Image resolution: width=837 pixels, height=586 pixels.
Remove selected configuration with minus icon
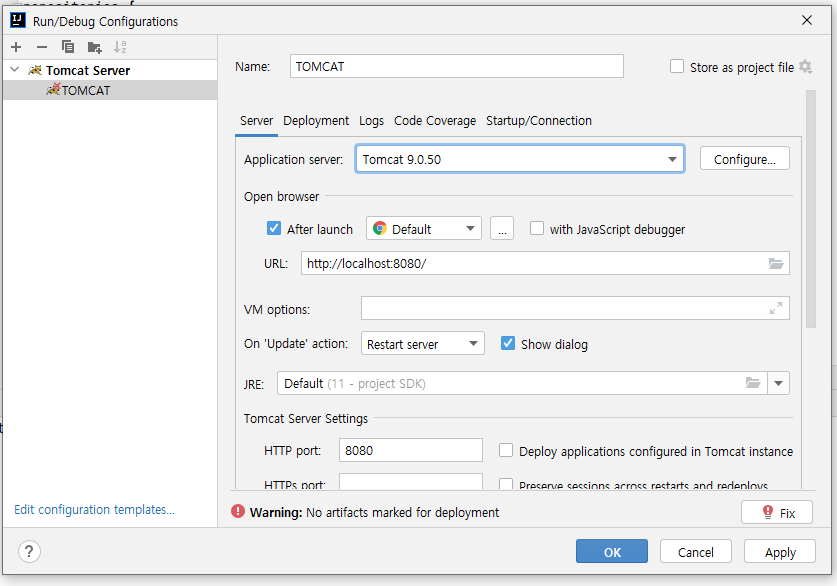pyautogui.click(x=42, y=47)
